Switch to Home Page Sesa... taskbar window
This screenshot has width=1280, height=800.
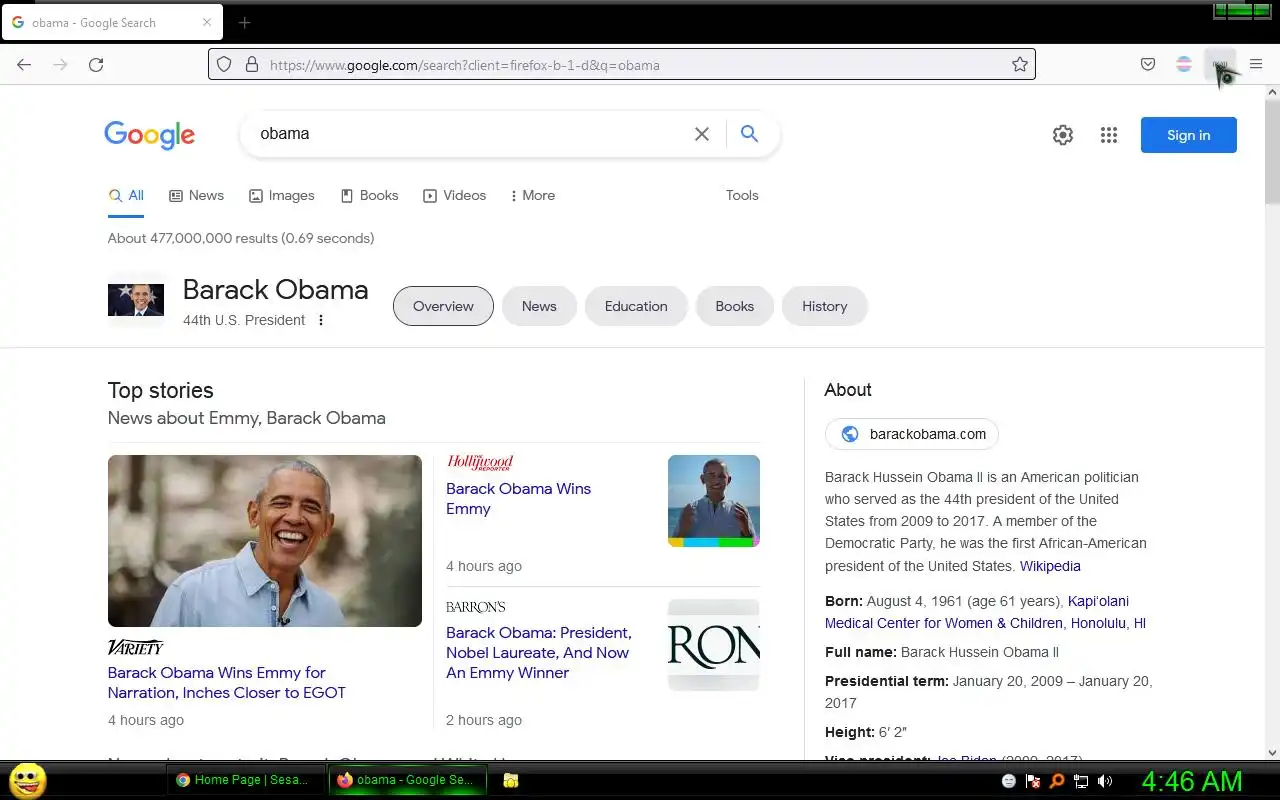point(244,780)
